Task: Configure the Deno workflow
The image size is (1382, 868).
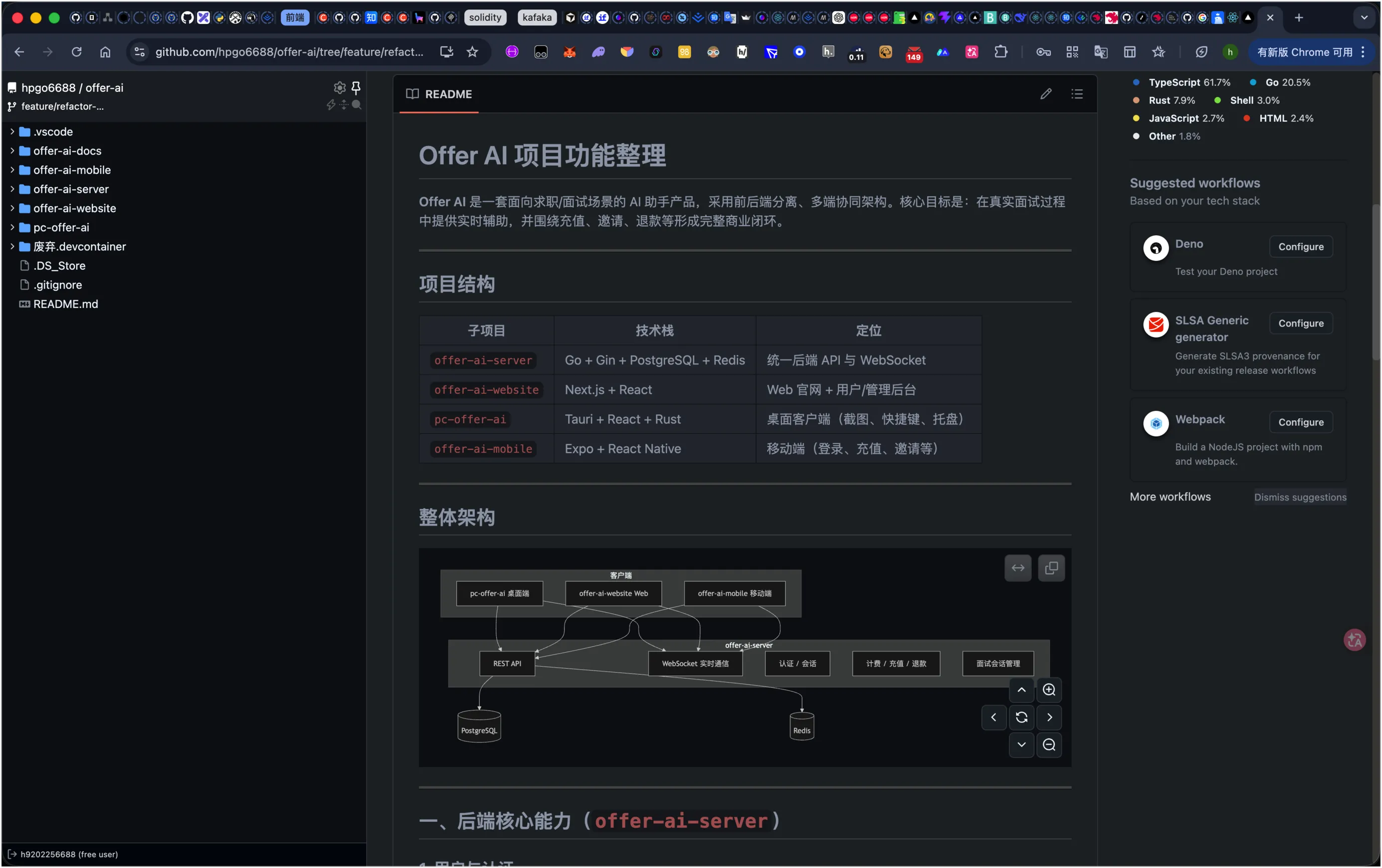Action: tap(1301, 246)
